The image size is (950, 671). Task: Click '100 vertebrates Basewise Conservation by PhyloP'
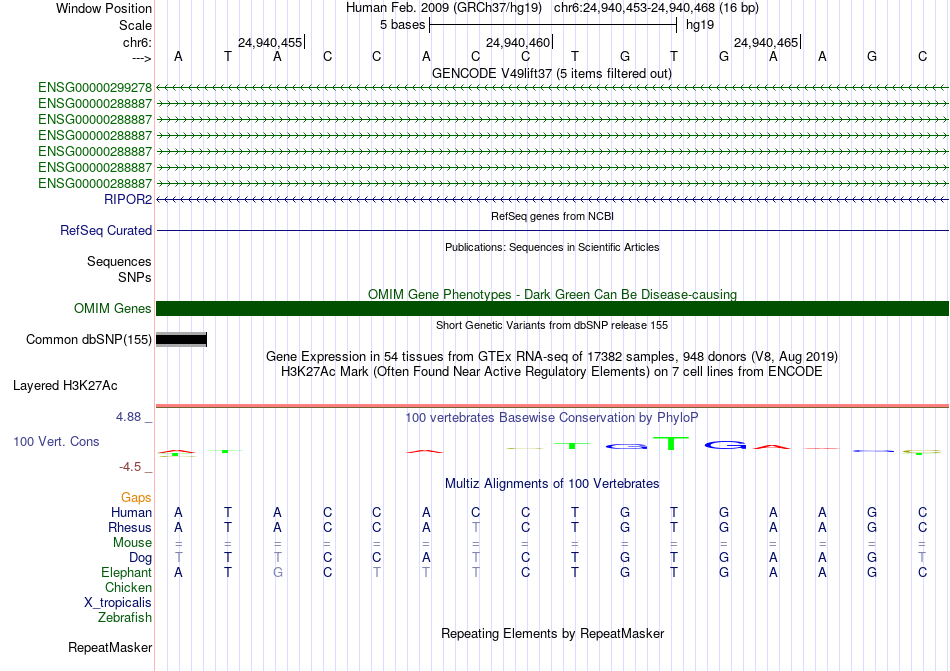point(552,418)
